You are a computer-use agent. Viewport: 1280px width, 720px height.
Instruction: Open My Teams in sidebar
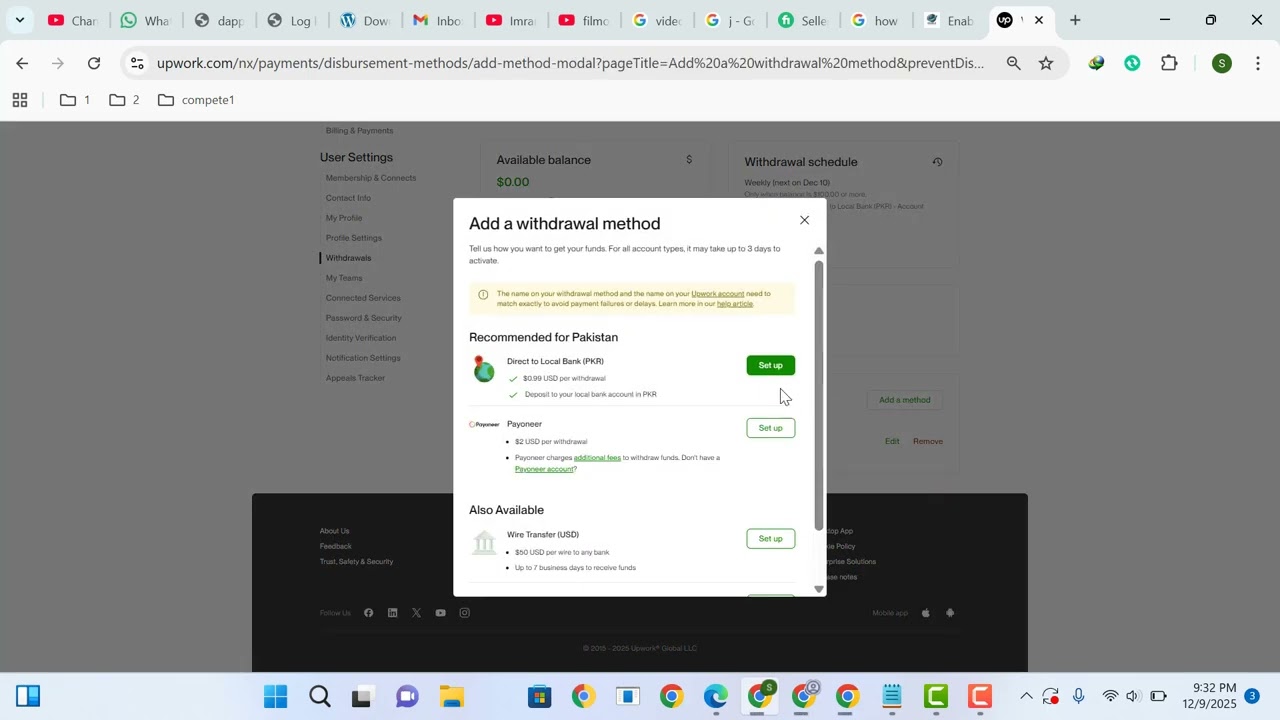(x=344, y=278)
